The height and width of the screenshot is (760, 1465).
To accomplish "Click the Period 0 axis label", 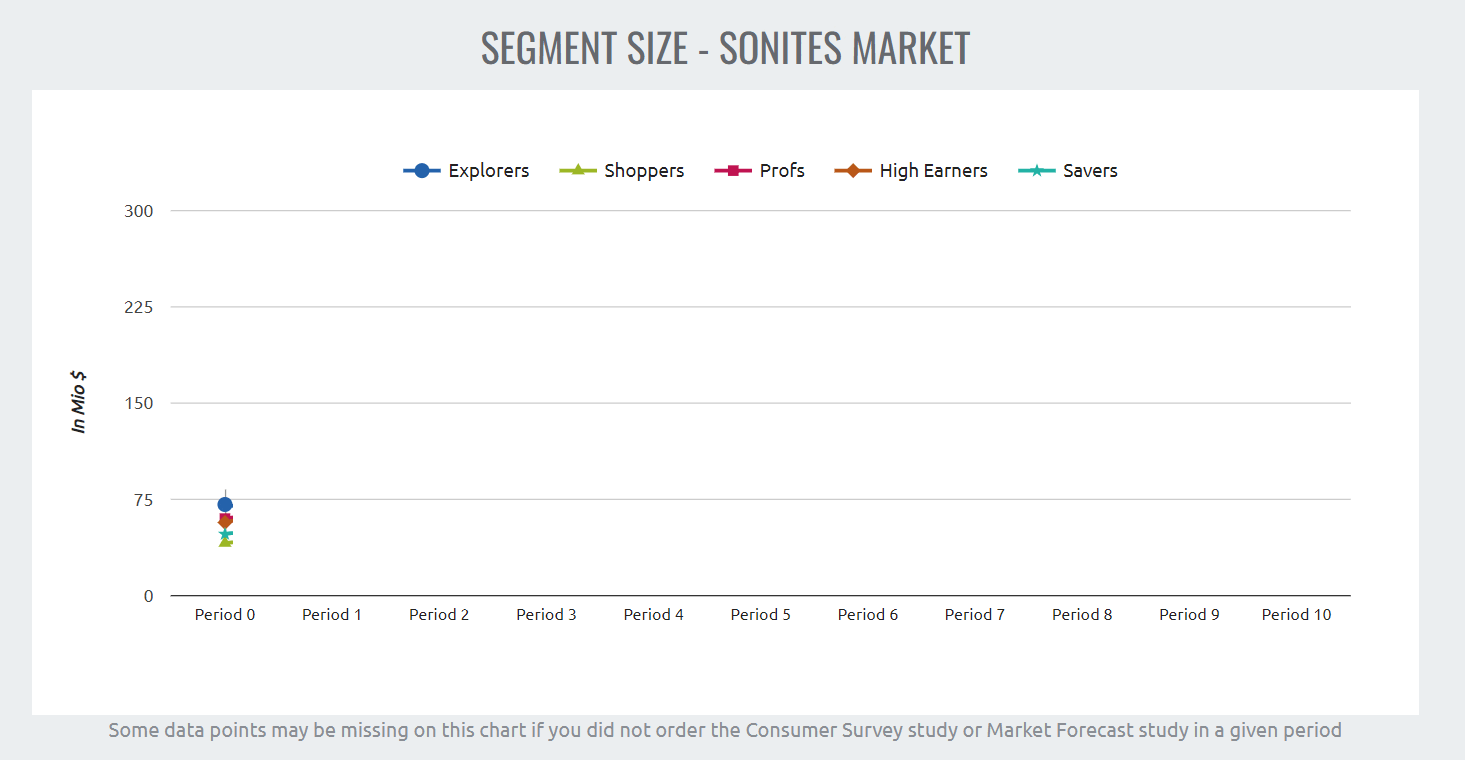I will click(x=225, y=615).
